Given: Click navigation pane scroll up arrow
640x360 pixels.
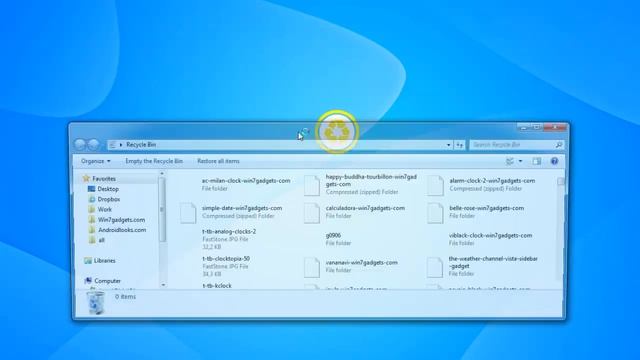Looking at the screenshot, I should coord(162,174).
